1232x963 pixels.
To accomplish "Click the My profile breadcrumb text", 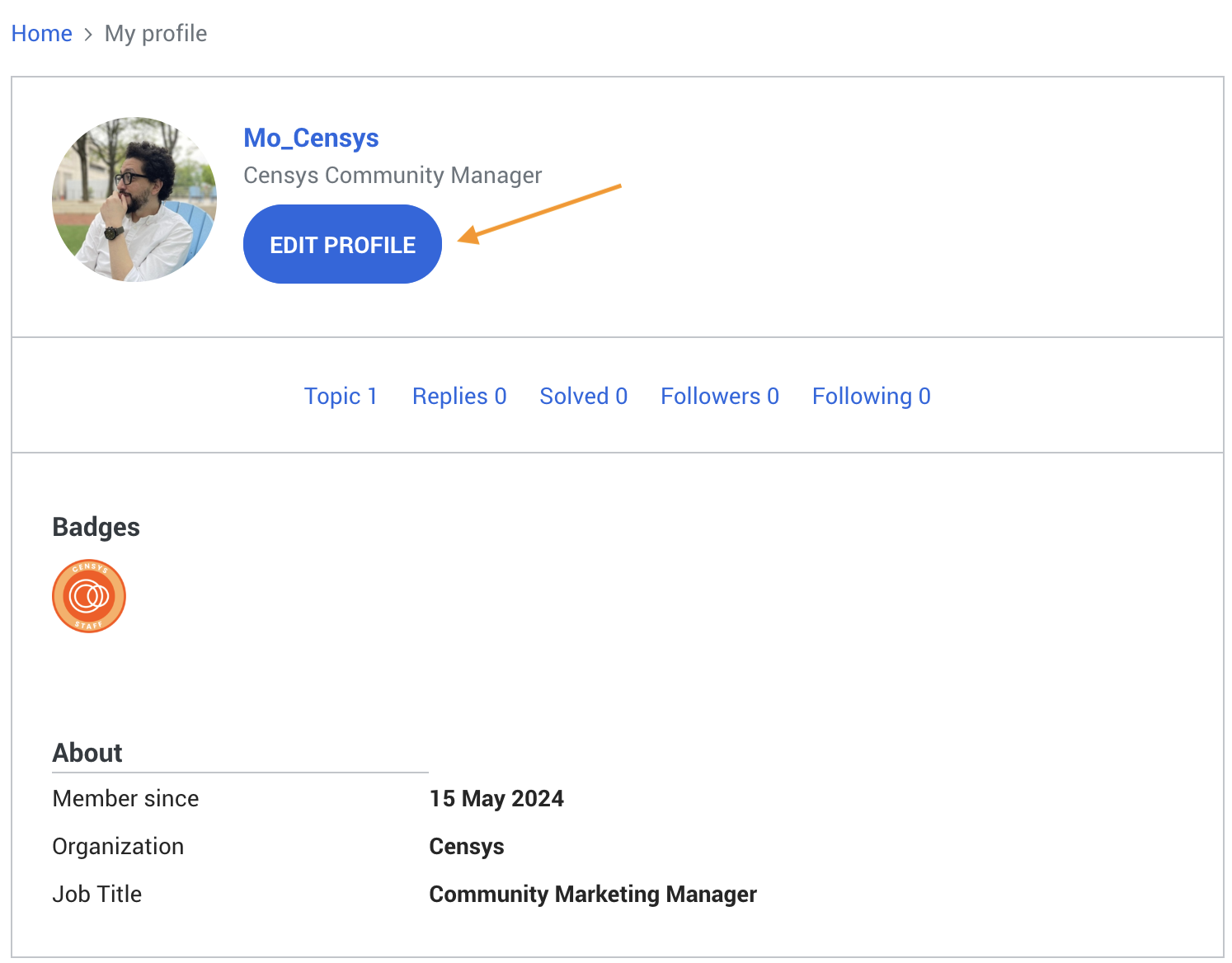I will [x=156, y=34].
